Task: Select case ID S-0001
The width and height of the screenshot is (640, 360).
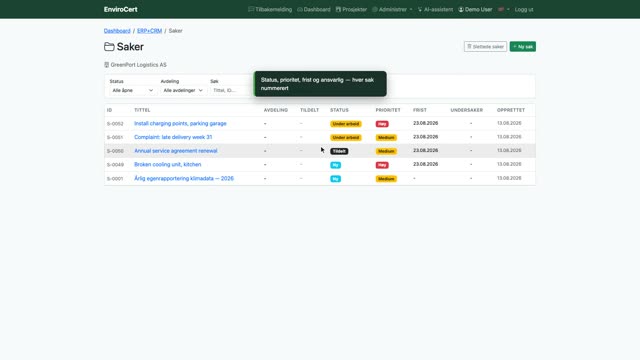Action: coord(115,179)
